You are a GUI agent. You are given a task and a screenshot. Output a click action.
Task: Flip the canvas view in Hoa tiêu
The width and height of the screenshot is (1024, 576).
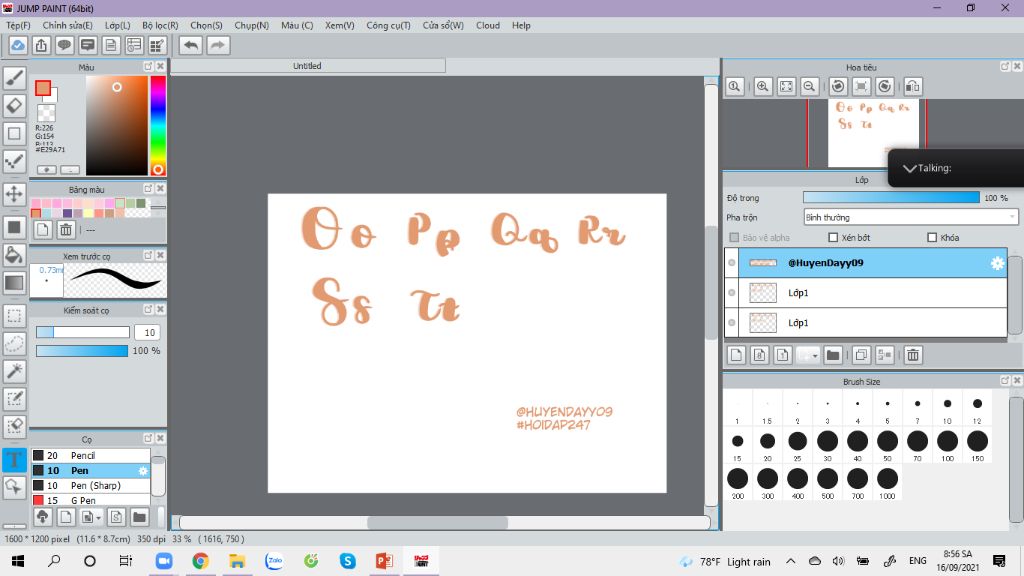913,86
